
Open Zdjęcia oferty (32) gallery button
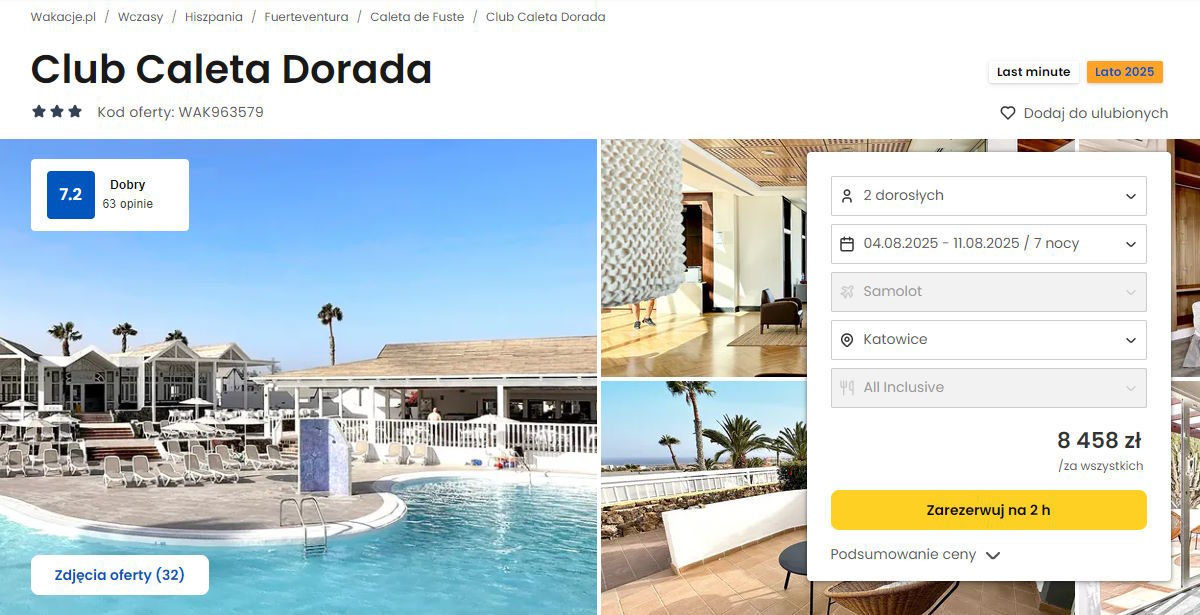(x=120, y=575)
